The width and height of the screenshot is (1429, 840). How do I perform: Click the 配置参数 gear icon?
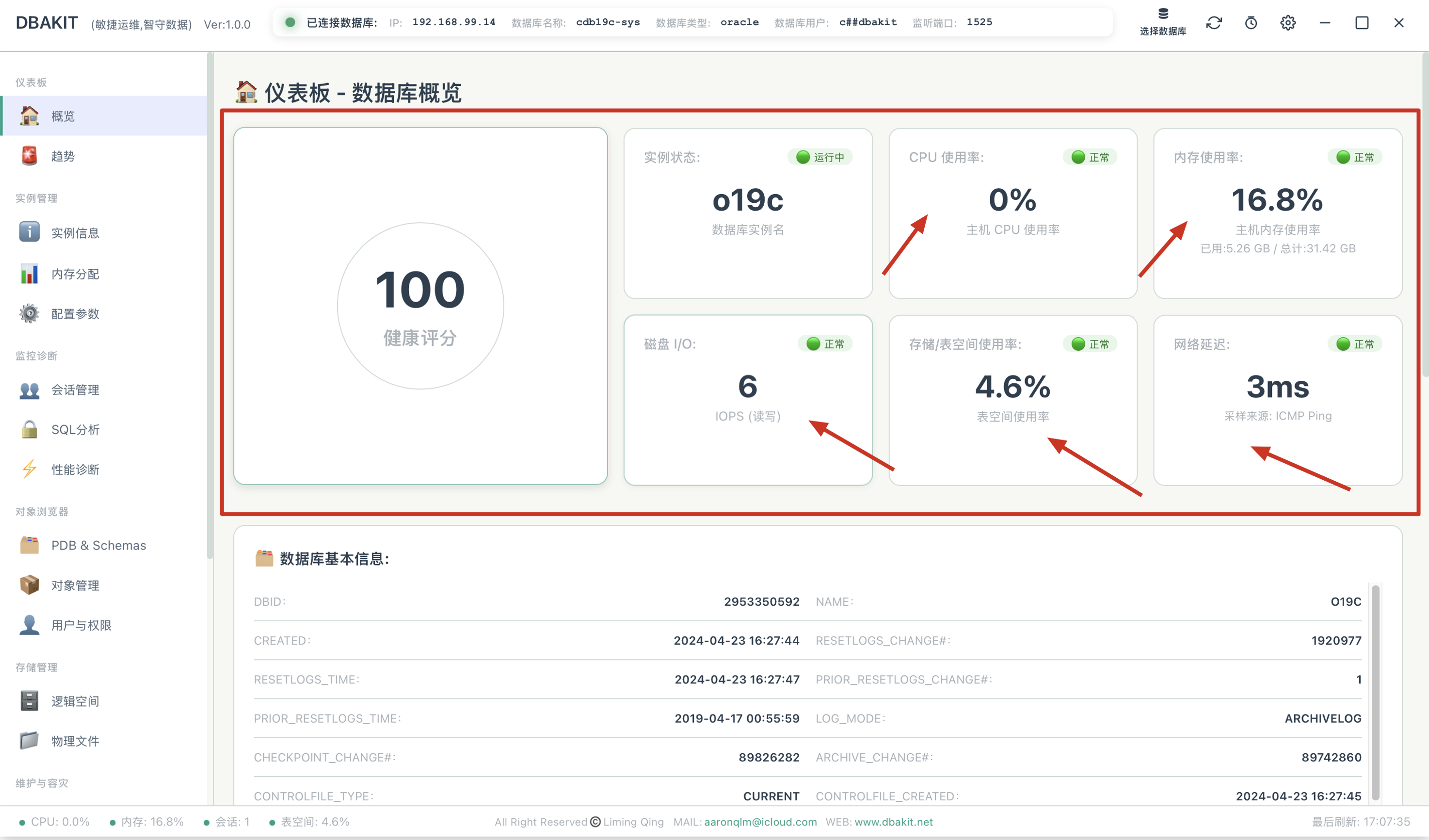coord(30,313)
